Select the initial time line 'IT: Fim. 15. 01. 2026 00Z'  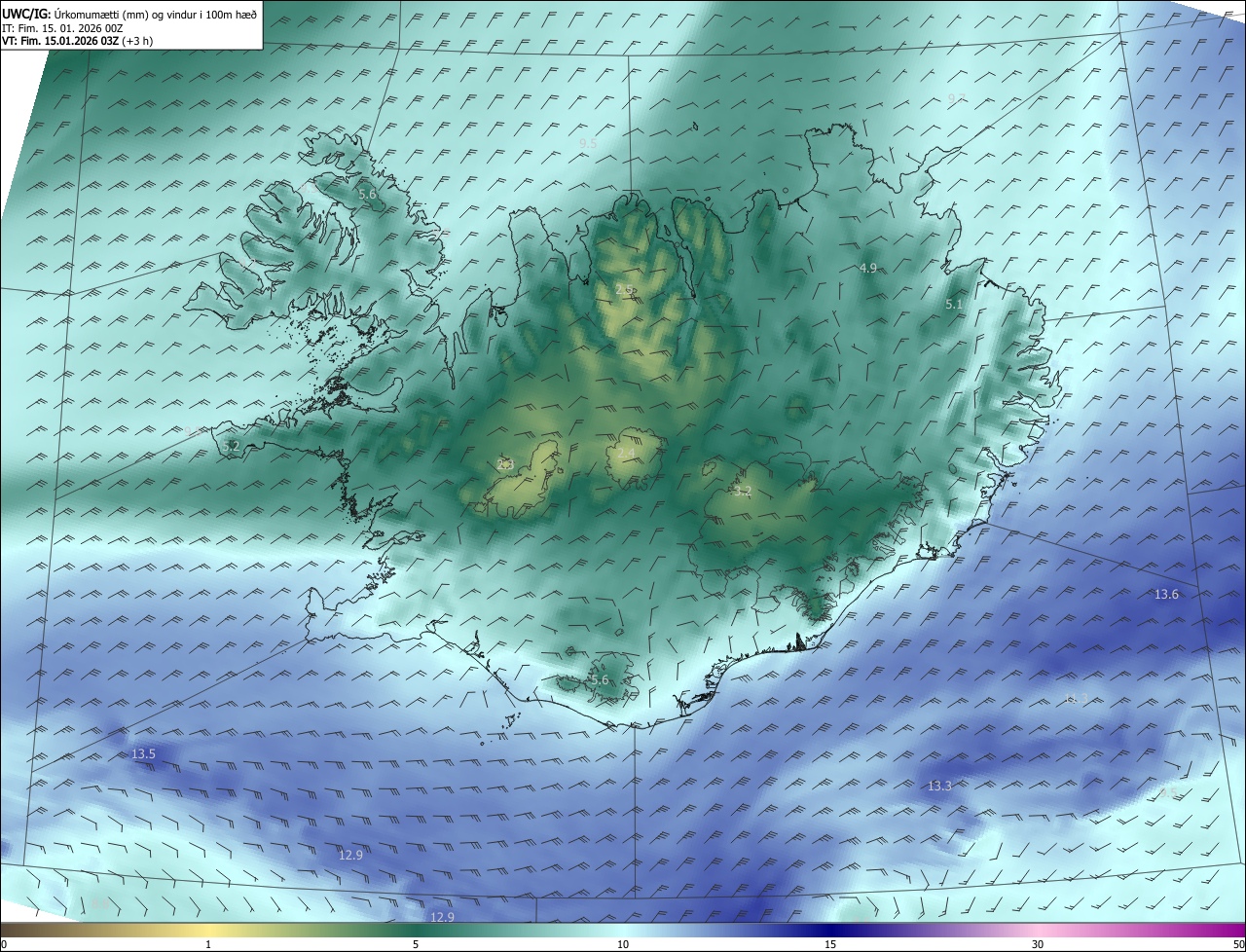(62, 28)
